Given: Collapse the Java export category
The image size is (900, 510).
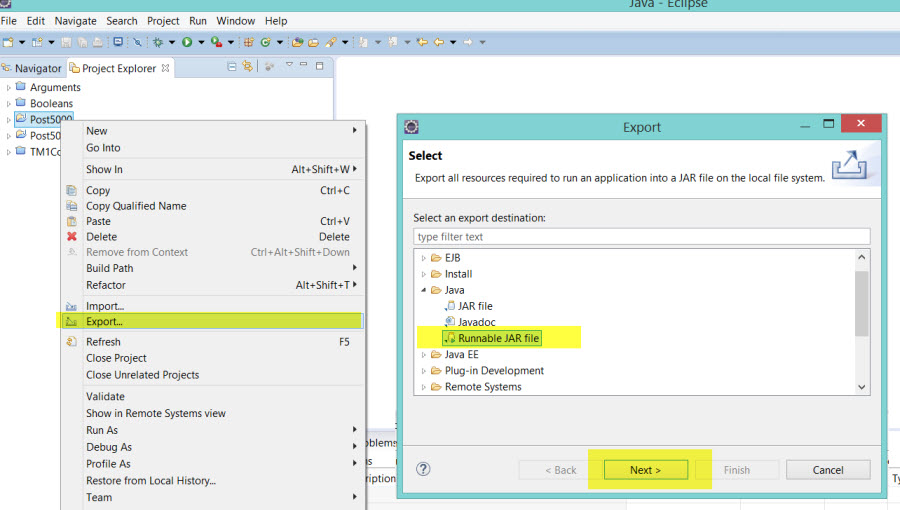Looking at the screenshot, I should [x=424, y=290].
